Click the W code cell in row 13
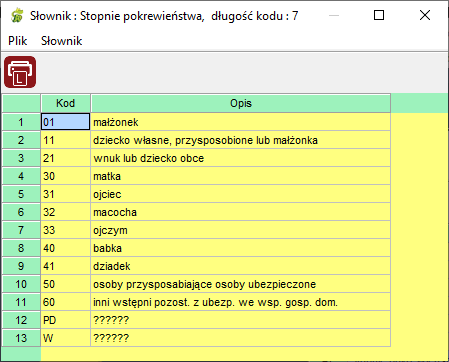Viewport: 449px width, 362px height. (66, 338)
